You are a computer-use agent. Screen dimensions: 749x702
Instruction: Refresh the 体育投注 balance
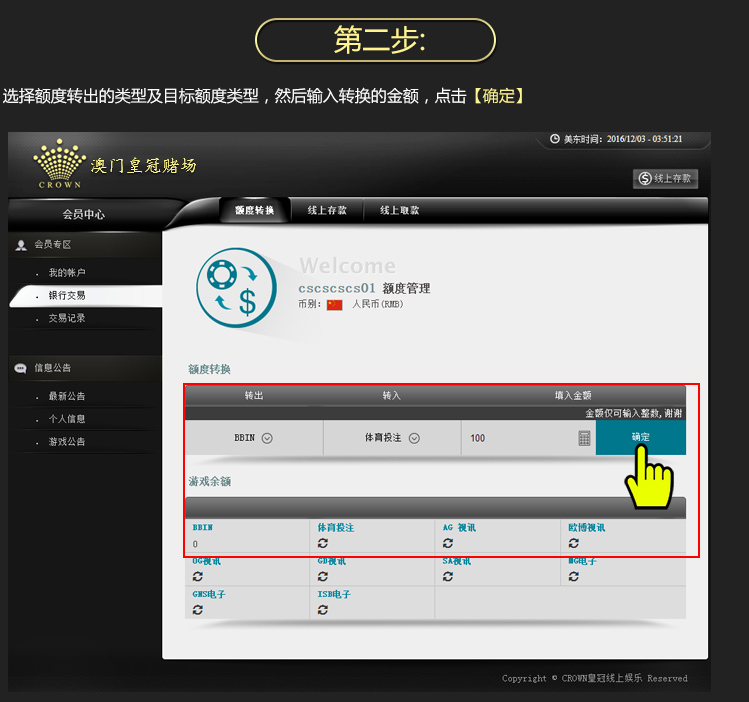coord(323,543)
